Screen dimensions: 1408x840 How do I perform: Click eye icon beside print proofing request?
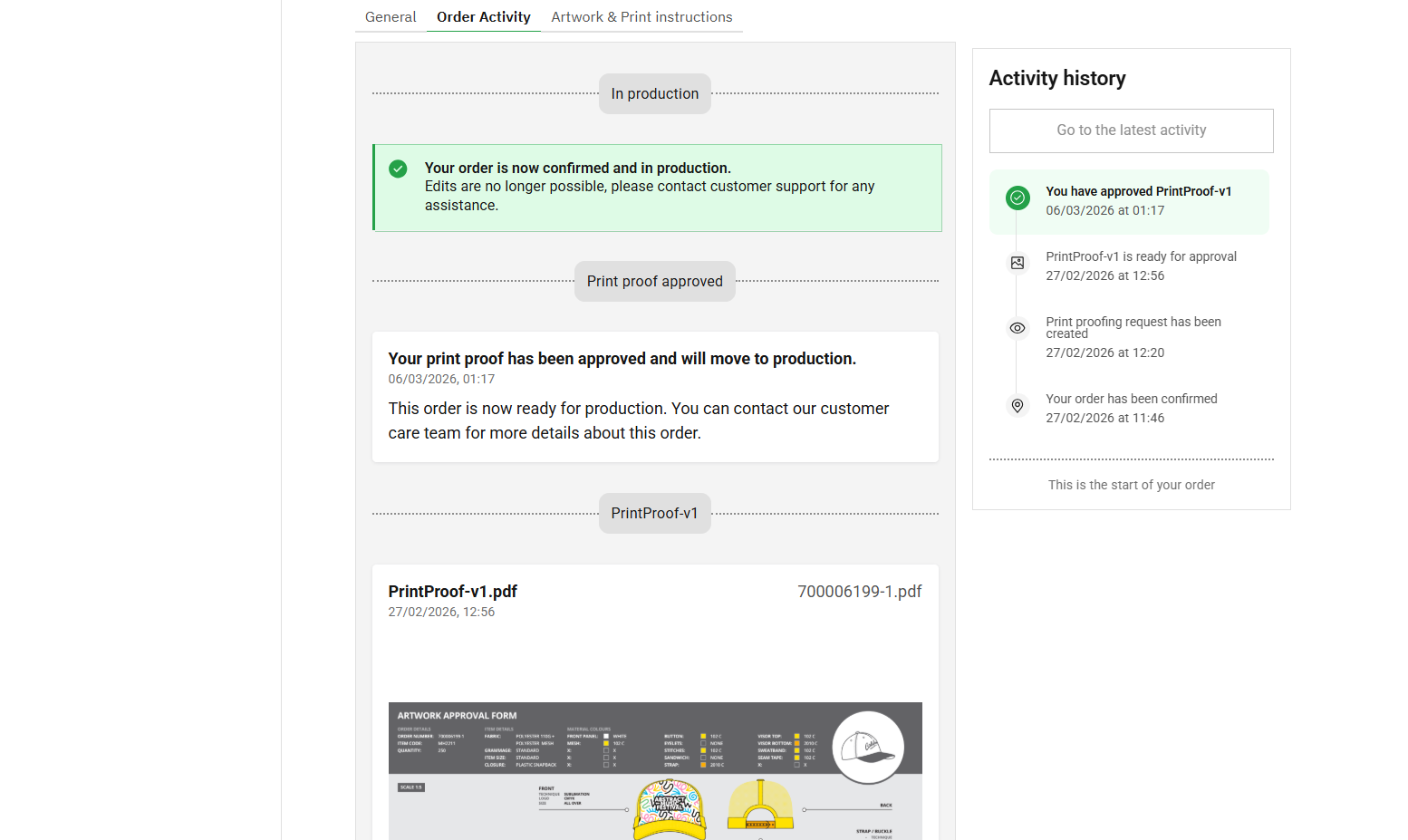click(1017, 328)
